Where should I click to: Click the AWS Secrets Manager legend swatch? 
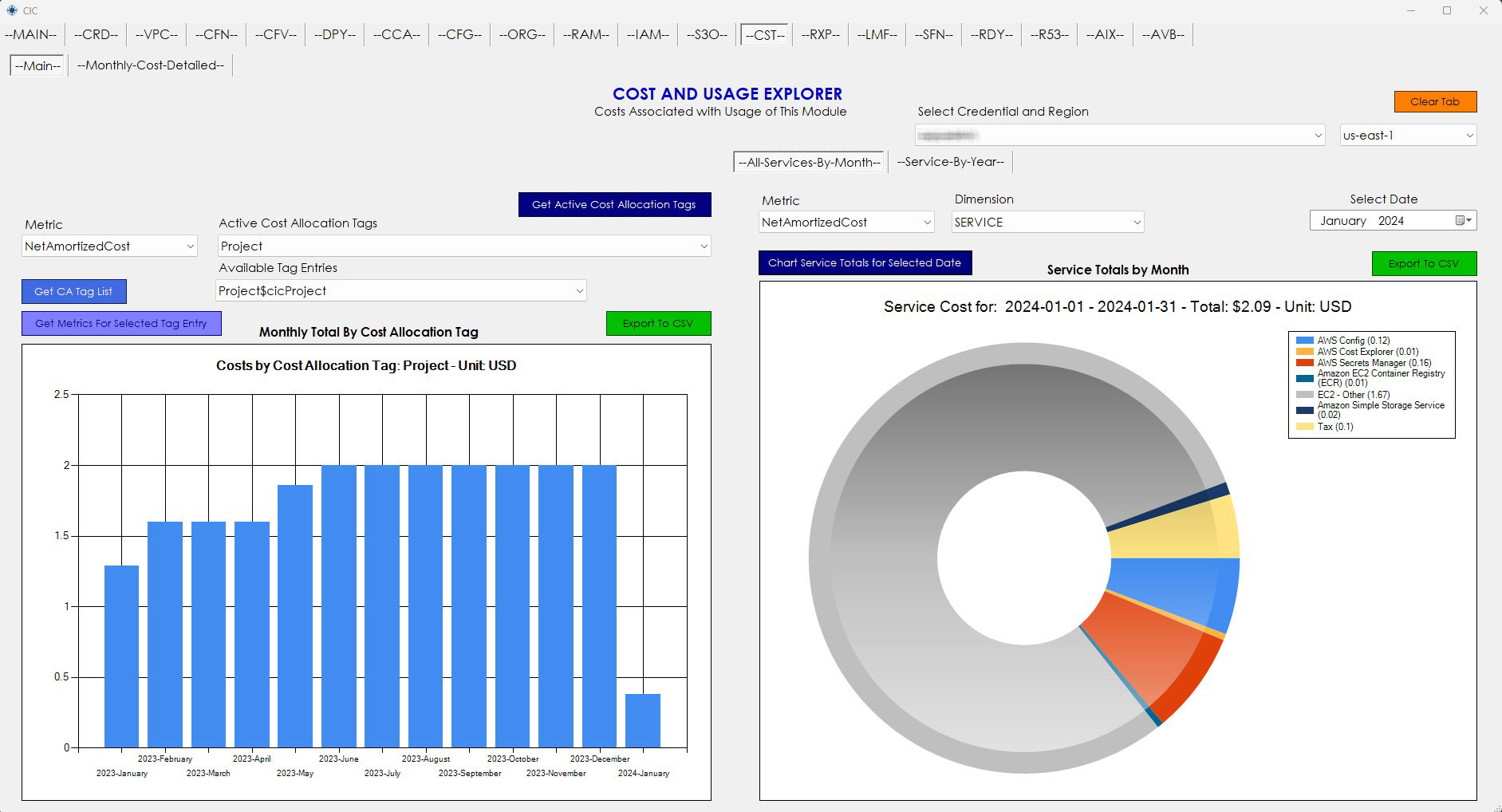pos(1304,363)
